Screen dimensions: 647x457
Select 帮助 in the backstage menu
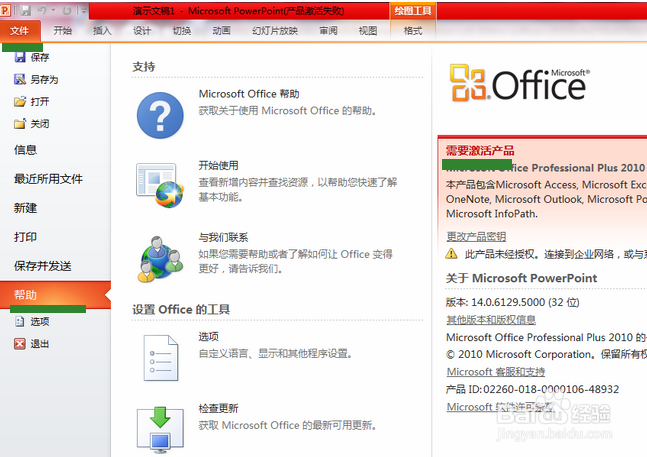[55, 295]
